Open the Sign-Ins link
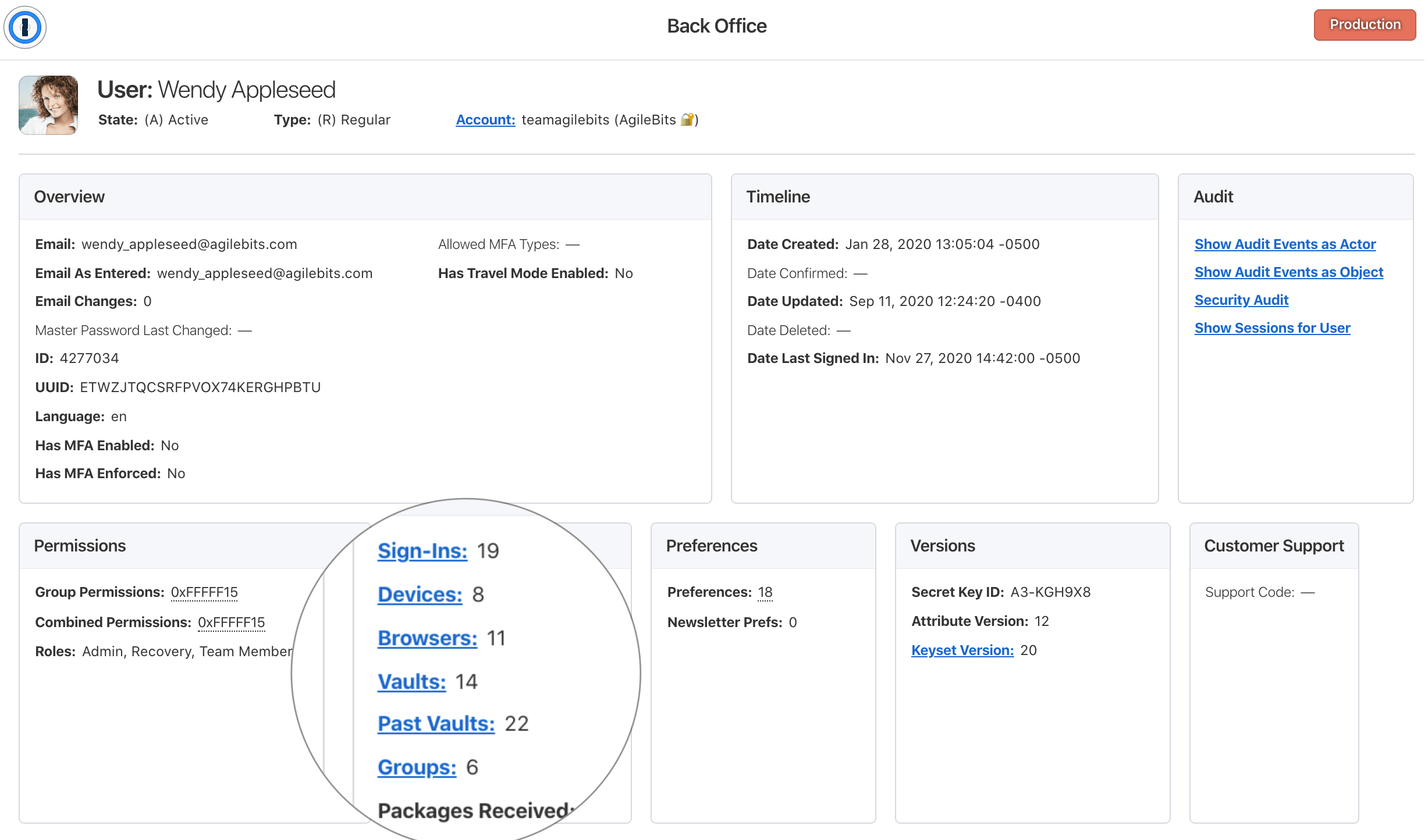Image resolution: width=1428 pixels, height=840 pixels. (422, 551)
